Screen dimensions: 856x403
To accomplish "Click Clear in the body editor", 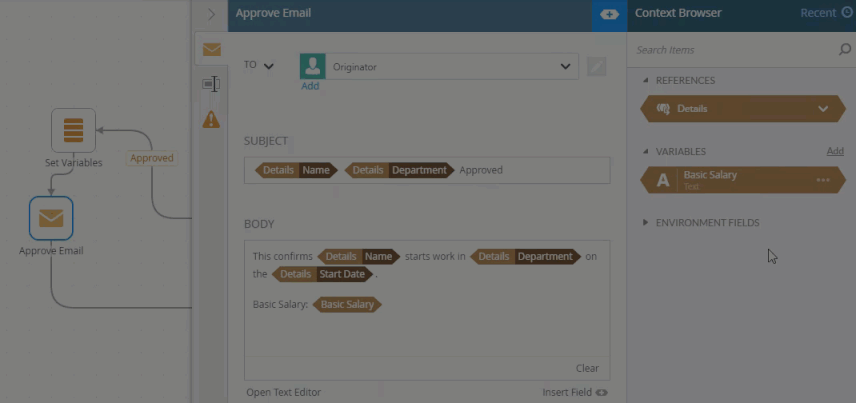I will [587, 368].
